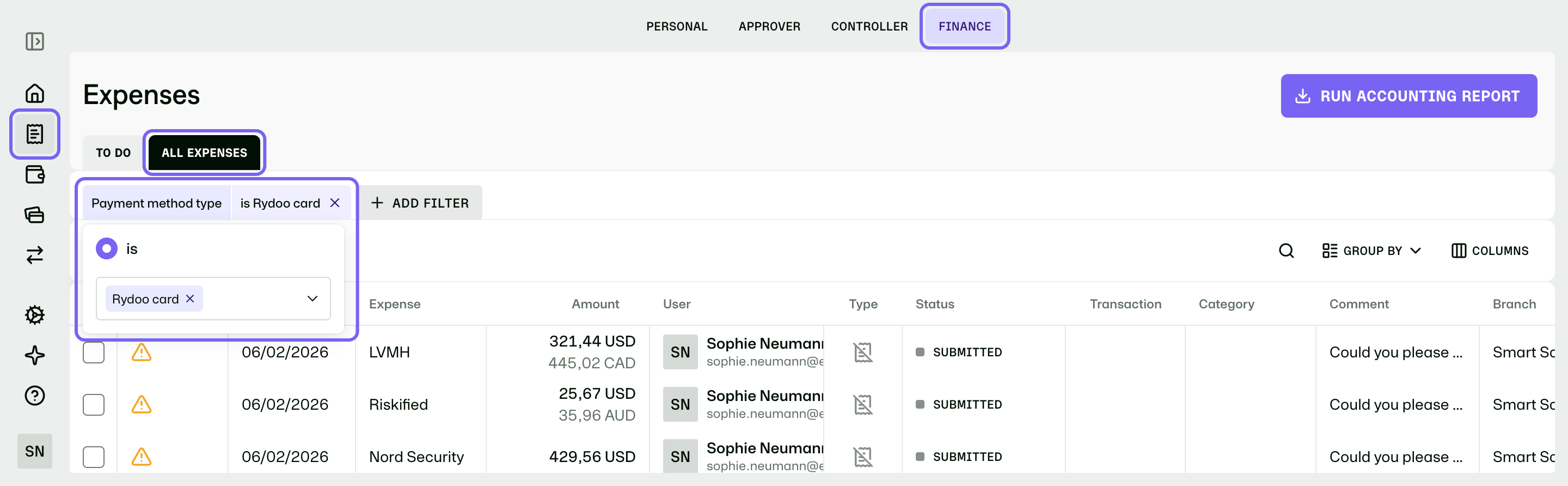Check the Riskified expense checkbox

pyautogui.click(x=94, y=404)
